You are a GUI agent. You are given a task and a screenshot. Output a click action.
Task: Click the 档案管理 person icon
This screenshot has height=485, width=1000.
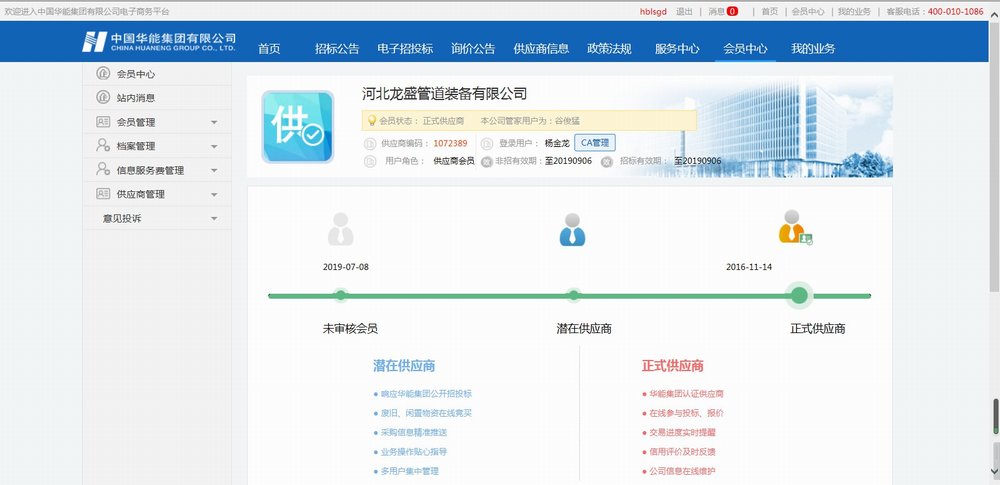103,146
